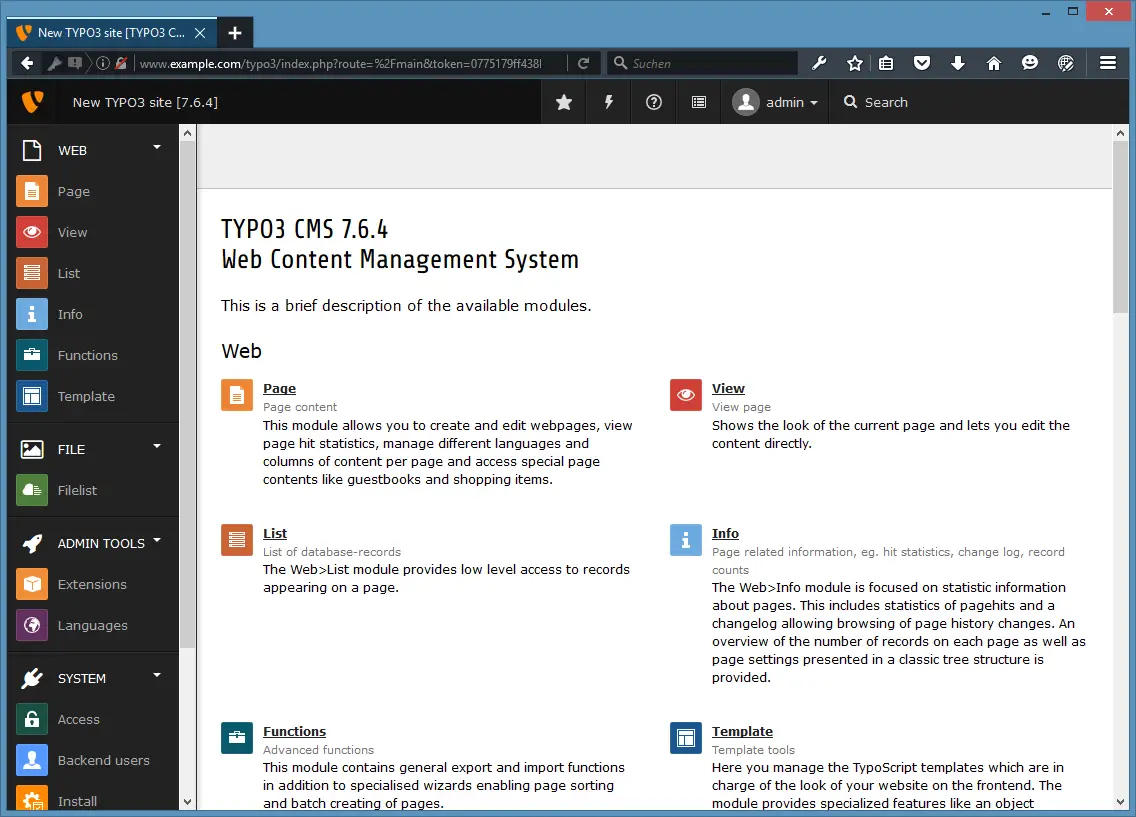Screen dimensions: 1136x817
Task: Select the New TYPO3 site browser tab
Action: (112, 33)
